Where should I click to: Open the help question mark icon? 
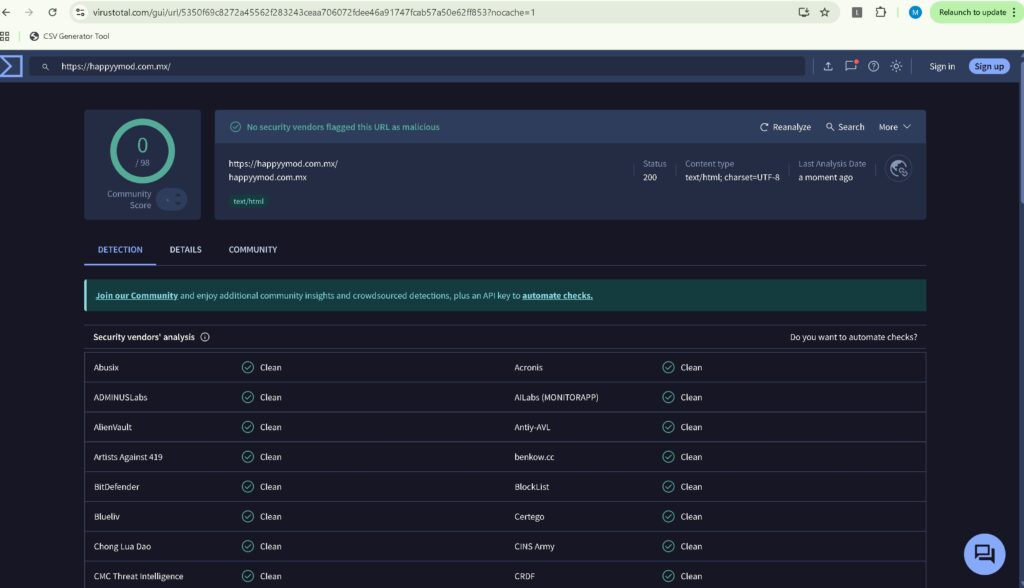[x=873, y=66]
